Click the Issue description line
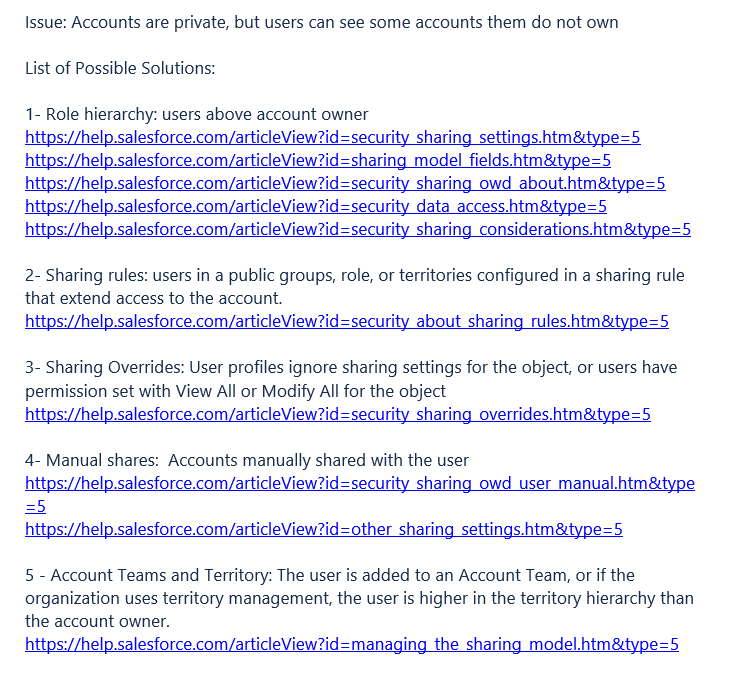Viewport: 743px width, 676px height. [x=321, y=22]
